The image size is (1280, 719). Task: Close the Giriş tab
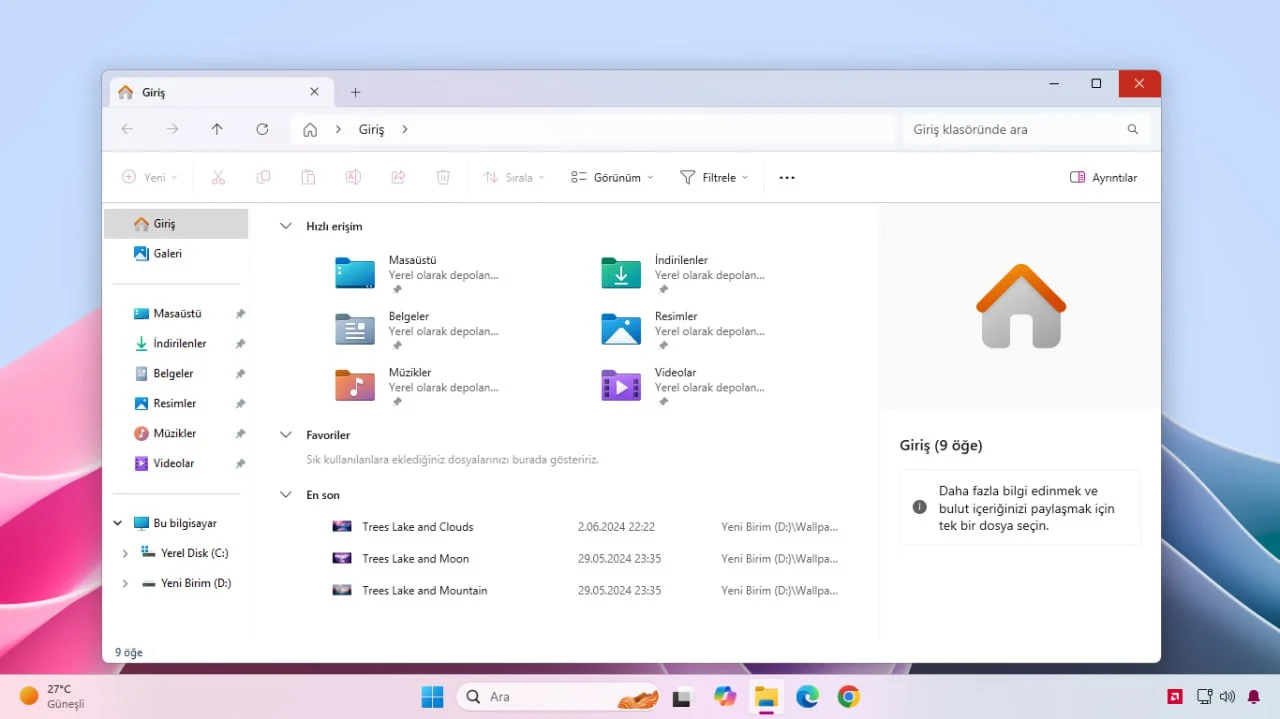tap(314, 91)
